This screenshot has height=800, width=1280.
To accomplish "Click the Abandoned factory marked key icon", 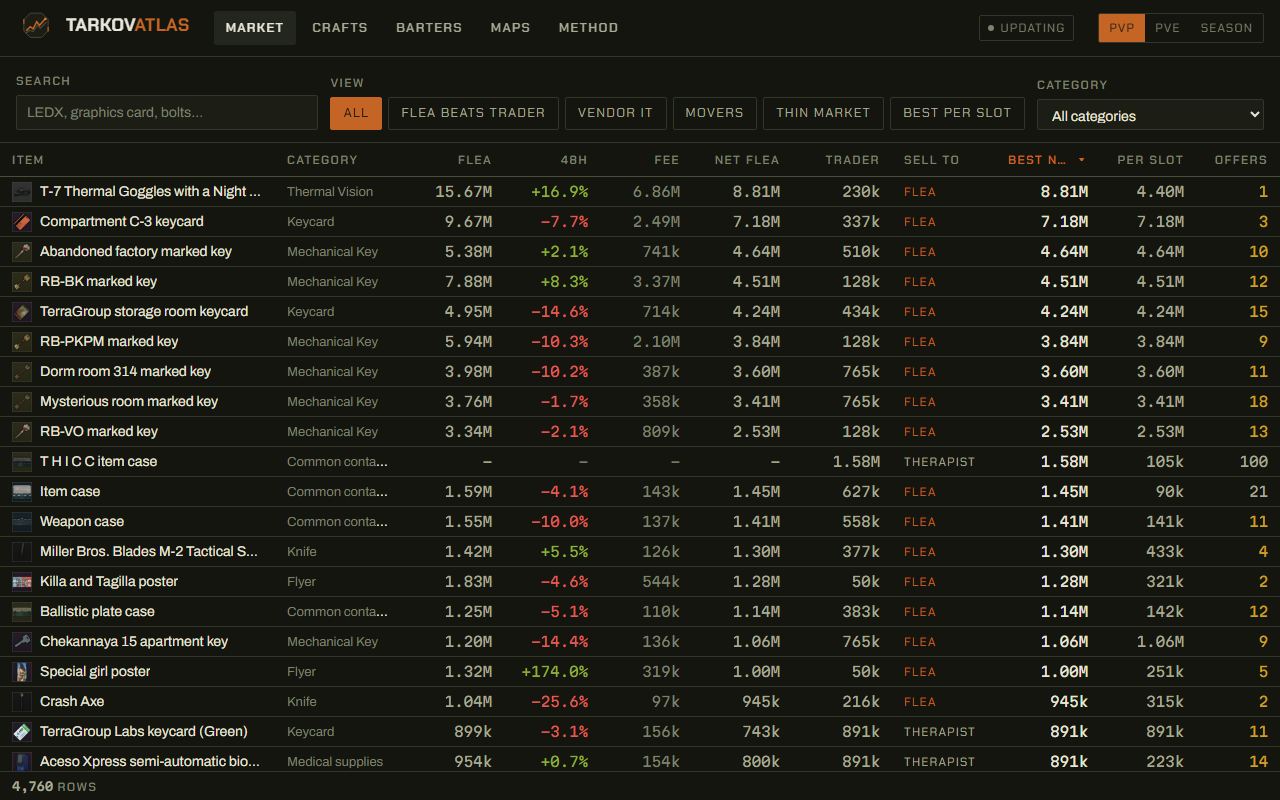I will coord(22,251).
